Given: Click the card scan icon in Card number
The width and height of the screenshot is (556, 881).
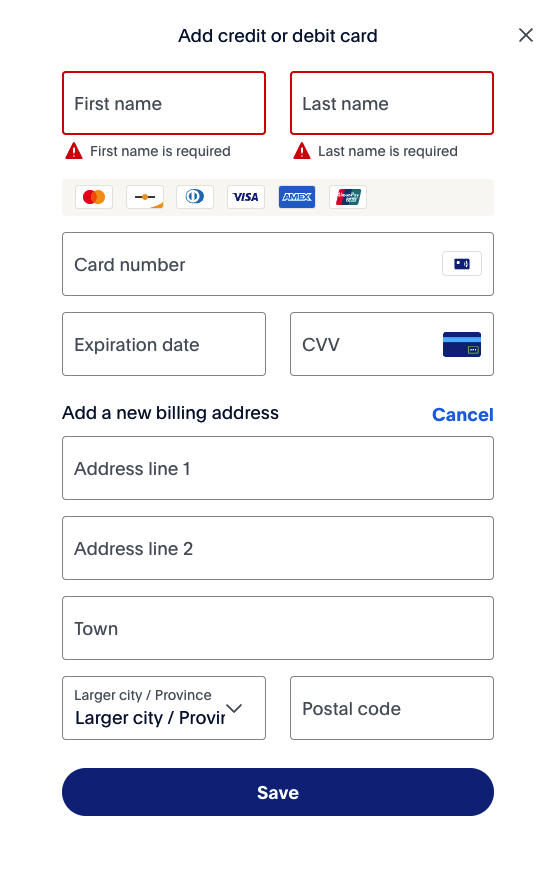Looking at the screenshot, I should 462,264.
